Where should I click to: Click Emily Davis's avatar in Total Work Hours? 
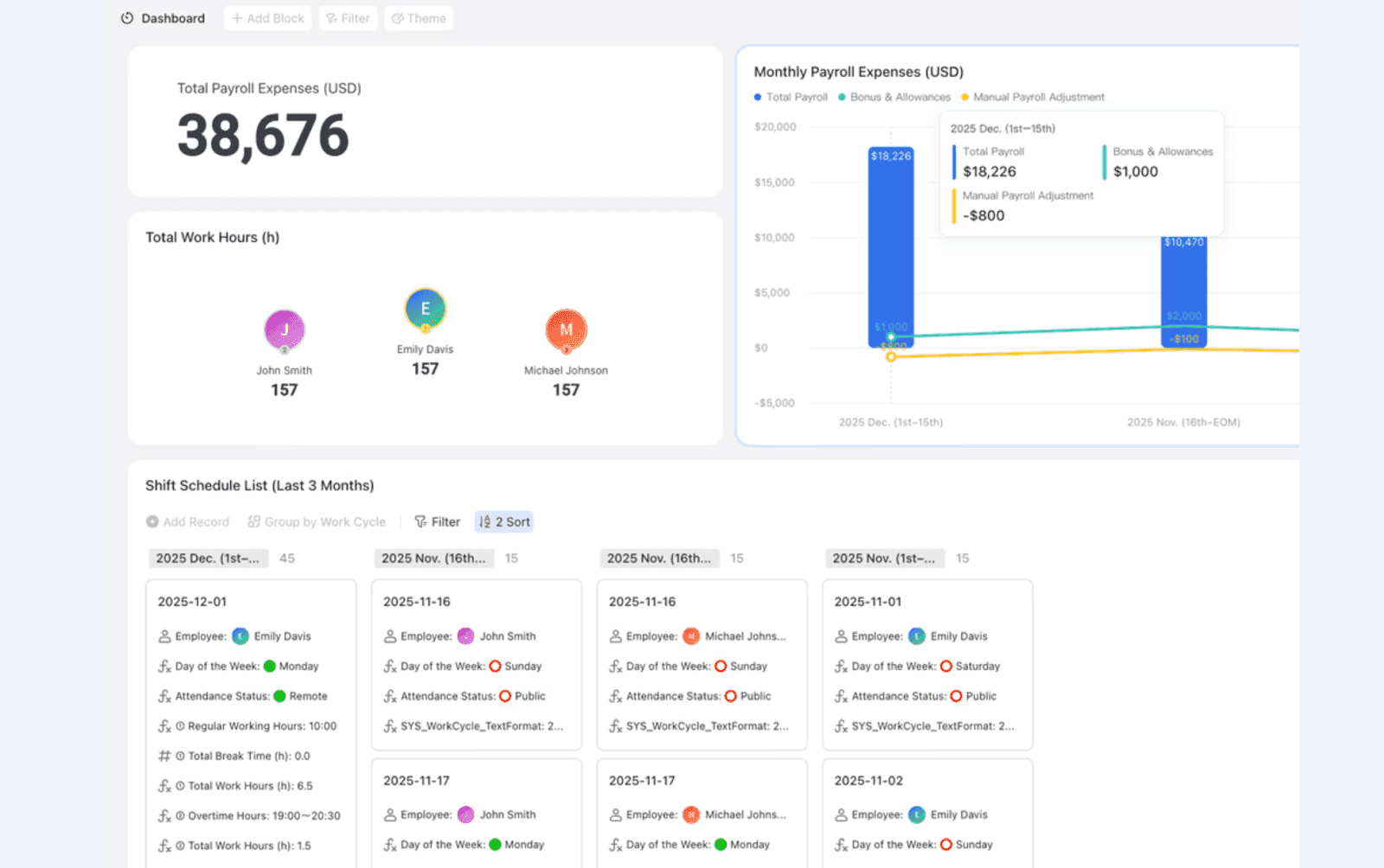(x=424, y=308)
